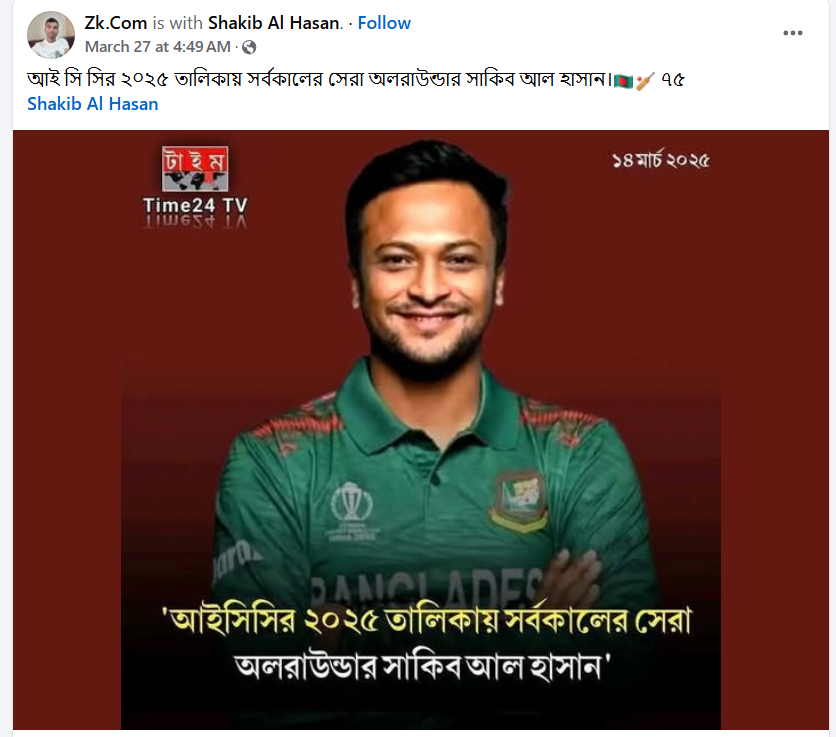Click the yellow Bangla headline in the image
Viewport: 836px width, 737px height.
427,620
